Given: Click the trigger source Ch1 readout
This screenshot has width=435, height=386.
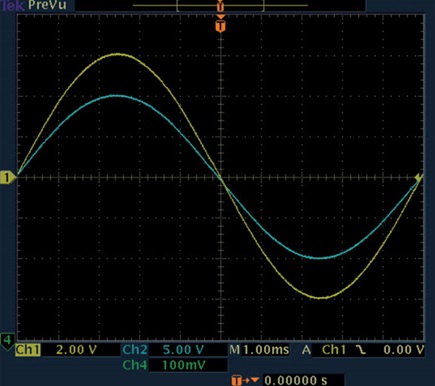Looking at the screenshot, I should (x=334, y=349).
